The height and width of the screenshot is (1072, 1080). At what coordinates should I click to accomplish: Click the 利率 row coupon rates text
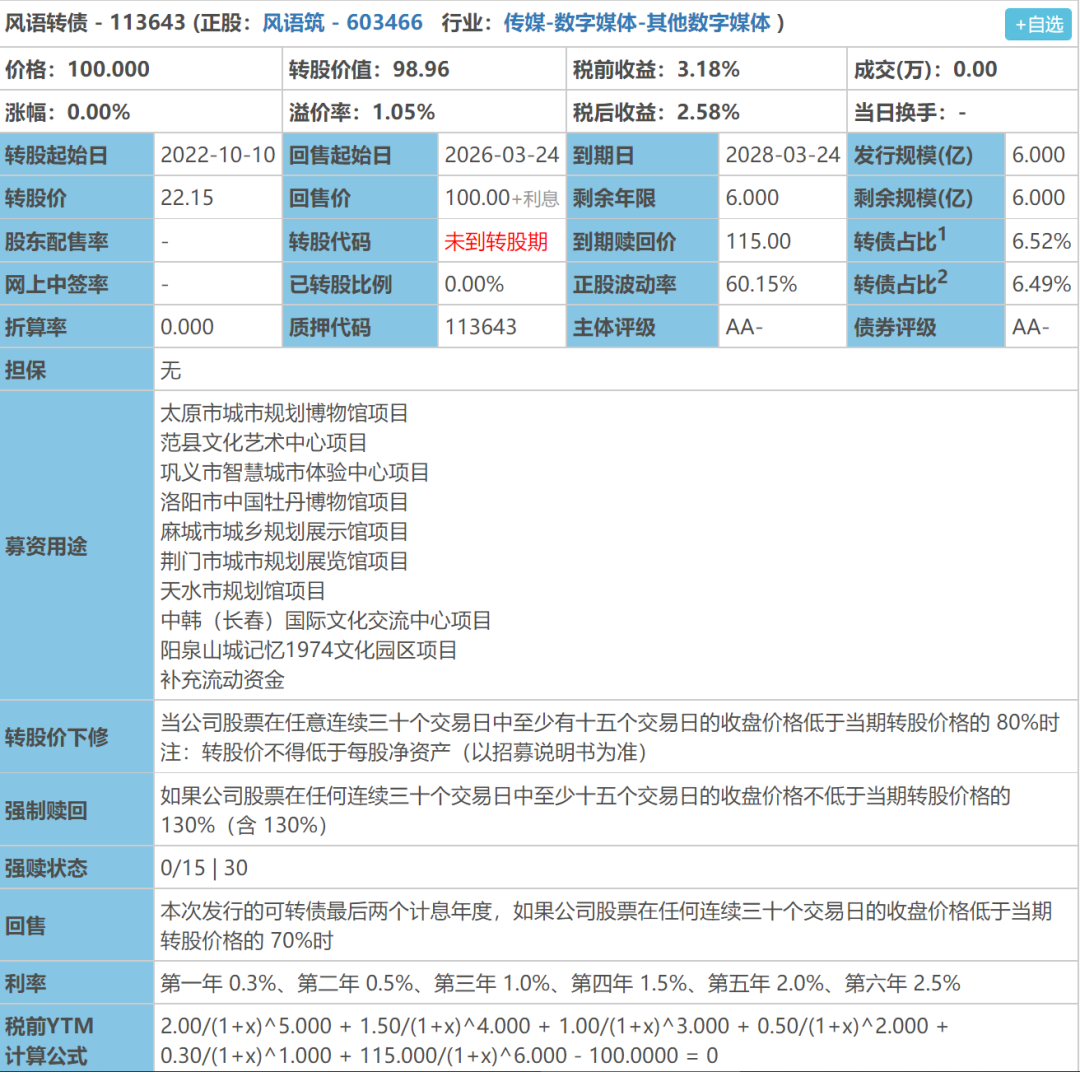[x=560, y=982]
